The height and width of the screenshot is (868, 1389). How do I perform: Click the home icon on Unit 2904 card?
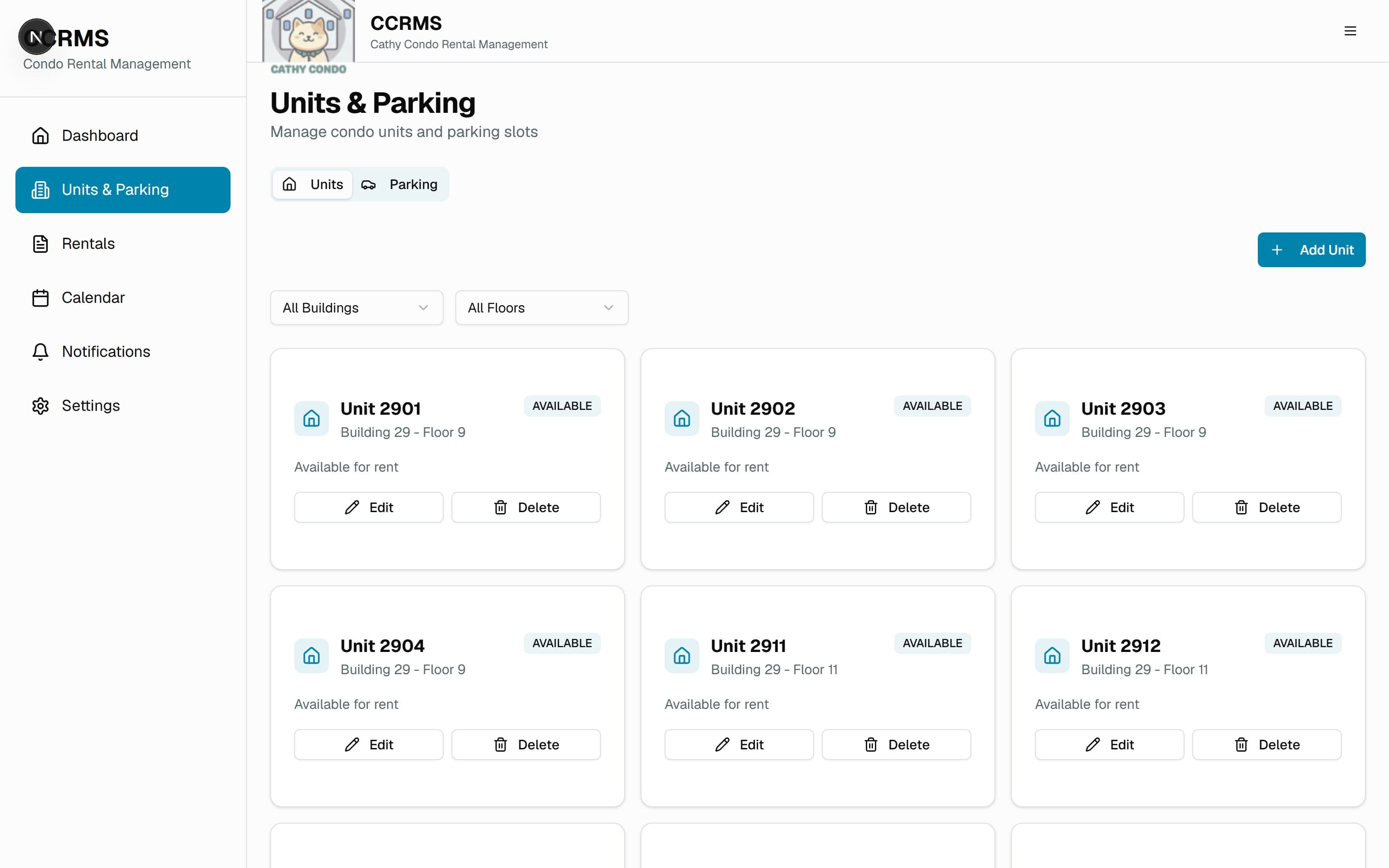point(312,656)
